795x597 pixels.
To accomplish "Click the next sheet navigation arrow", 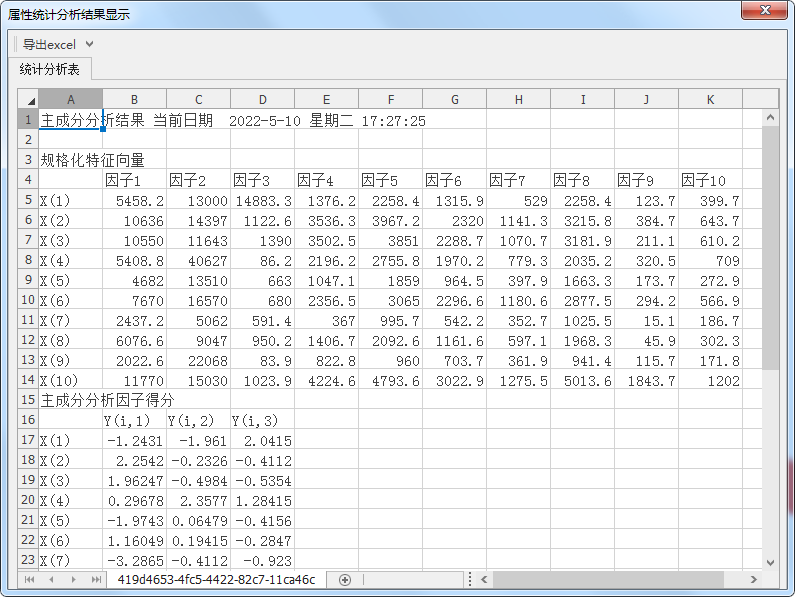I will (x=73, y=580).
